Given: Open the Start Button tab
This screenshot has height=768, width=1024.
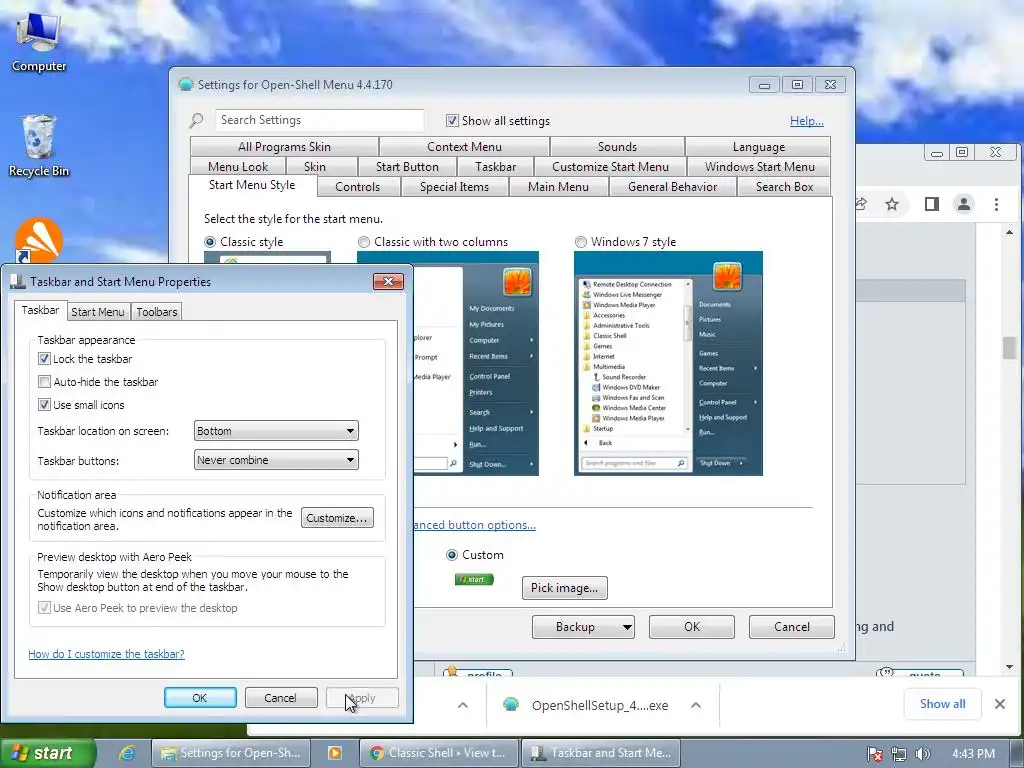Looking at the screenshot, I should coord(407,167).
